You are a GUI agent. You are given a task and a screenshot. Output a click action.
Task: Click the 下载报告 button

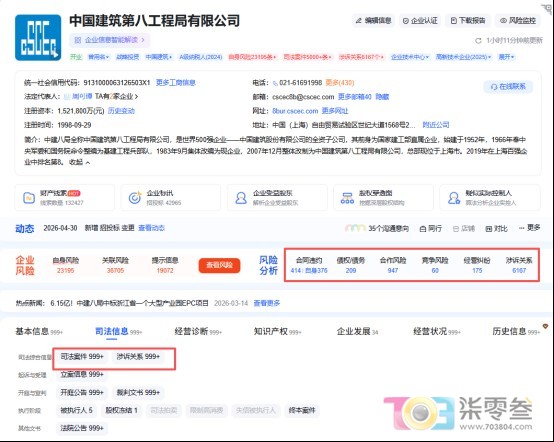point(468,21)
